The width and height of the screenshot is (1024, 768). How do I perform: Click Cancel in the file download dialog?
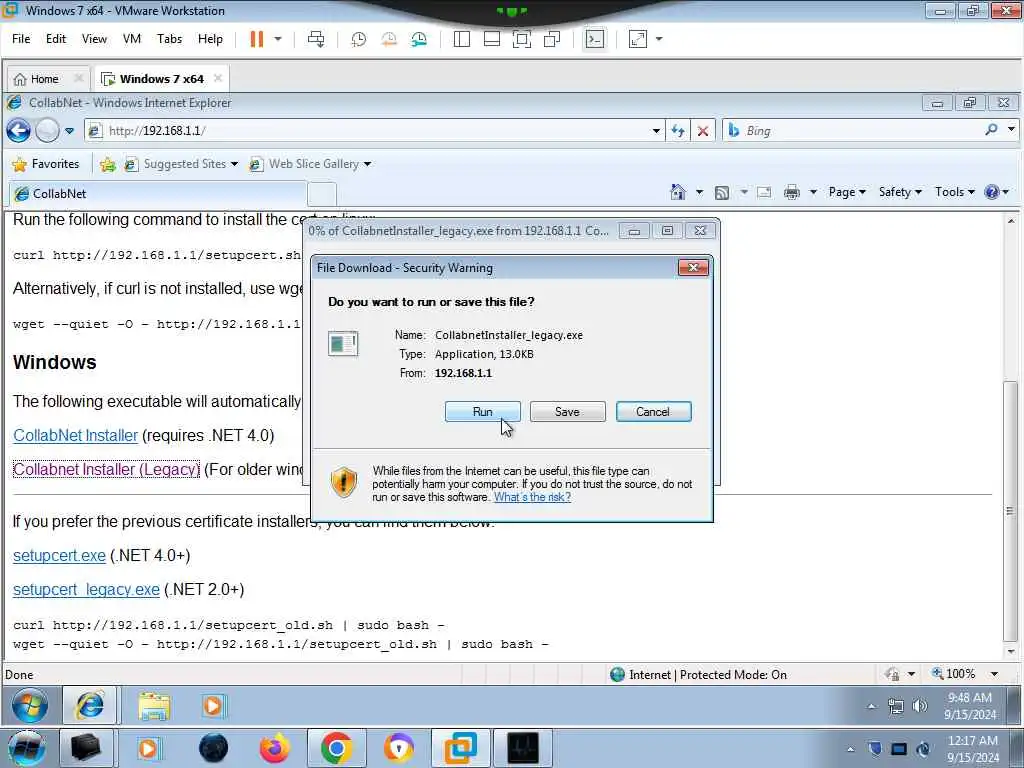pyautogui.click(x=653, y=412)
